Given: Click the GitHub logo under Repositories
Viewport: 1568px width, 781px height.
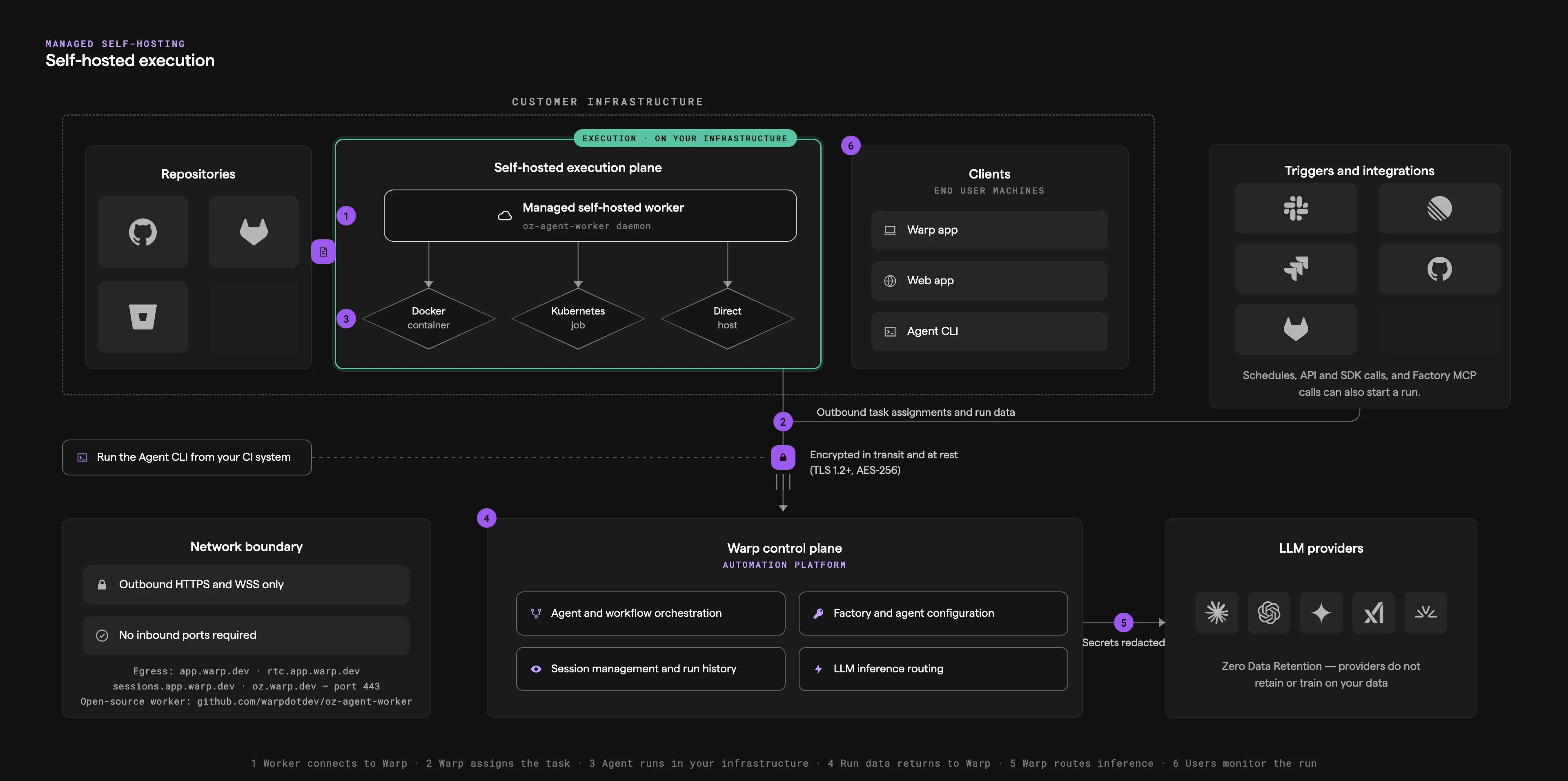Looking at the screenshot, I should [143, 232].
